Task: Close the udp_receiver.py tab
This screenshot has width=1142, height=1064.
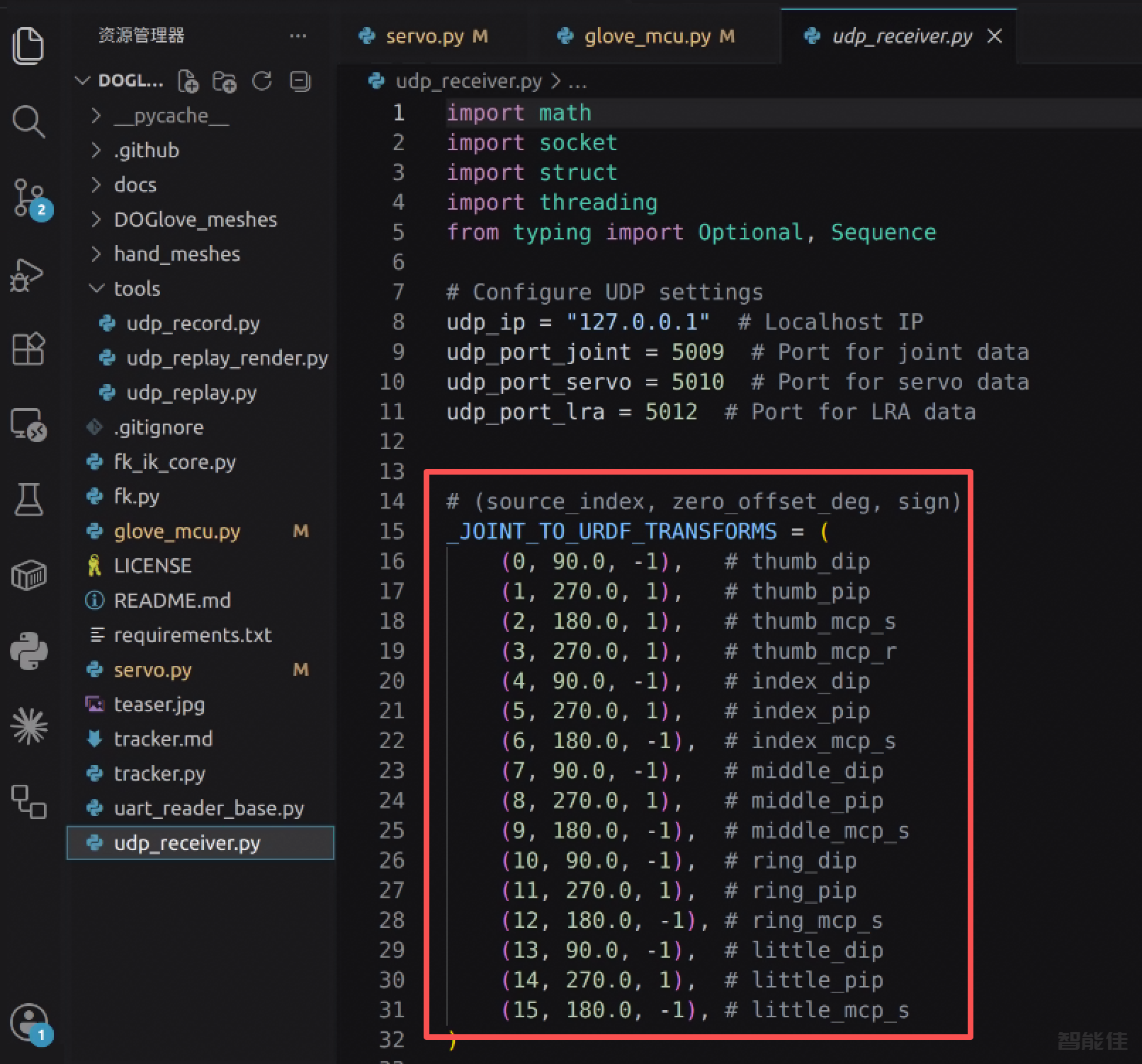Action: click(x=995, y=36)
